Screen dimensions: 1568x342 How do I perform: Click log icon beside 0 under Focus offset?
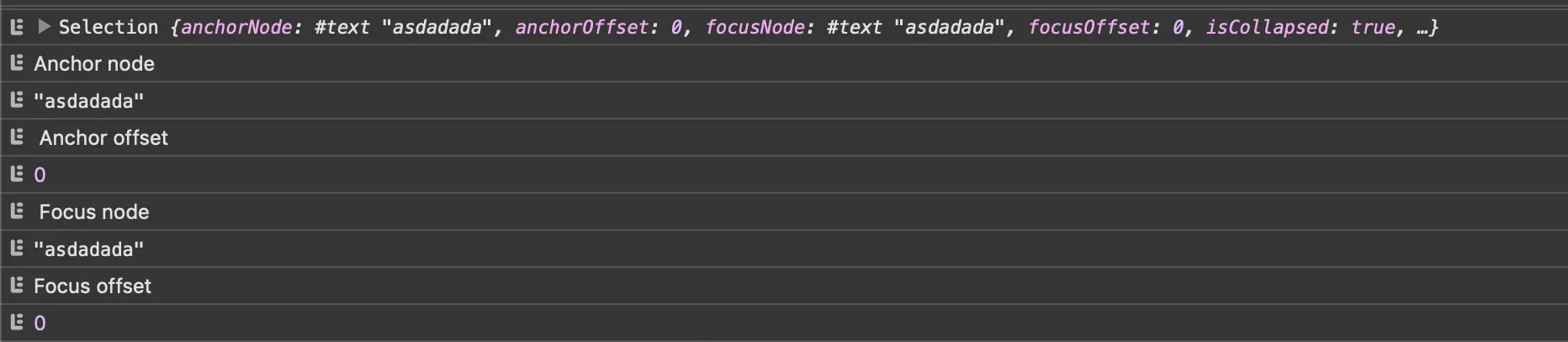pos(16,323)
